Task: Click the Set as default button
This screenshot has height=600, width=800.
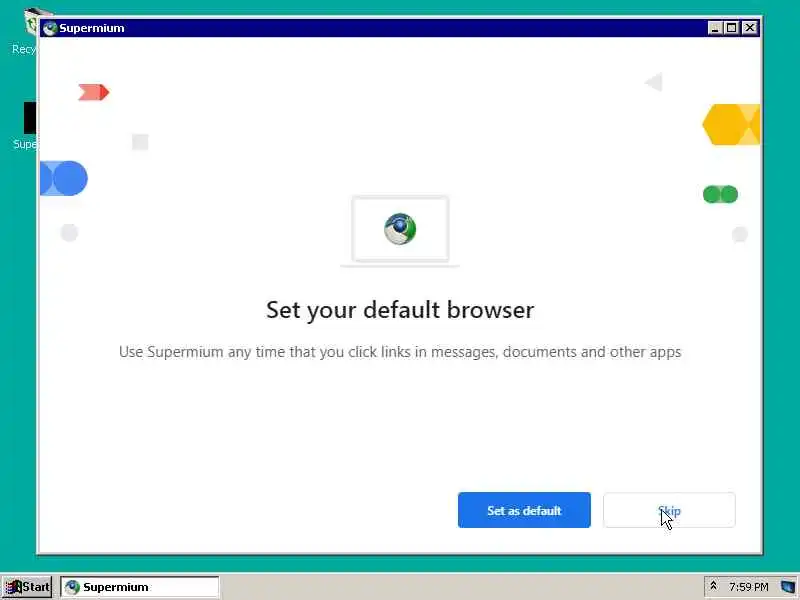Action: click(524, 510)
